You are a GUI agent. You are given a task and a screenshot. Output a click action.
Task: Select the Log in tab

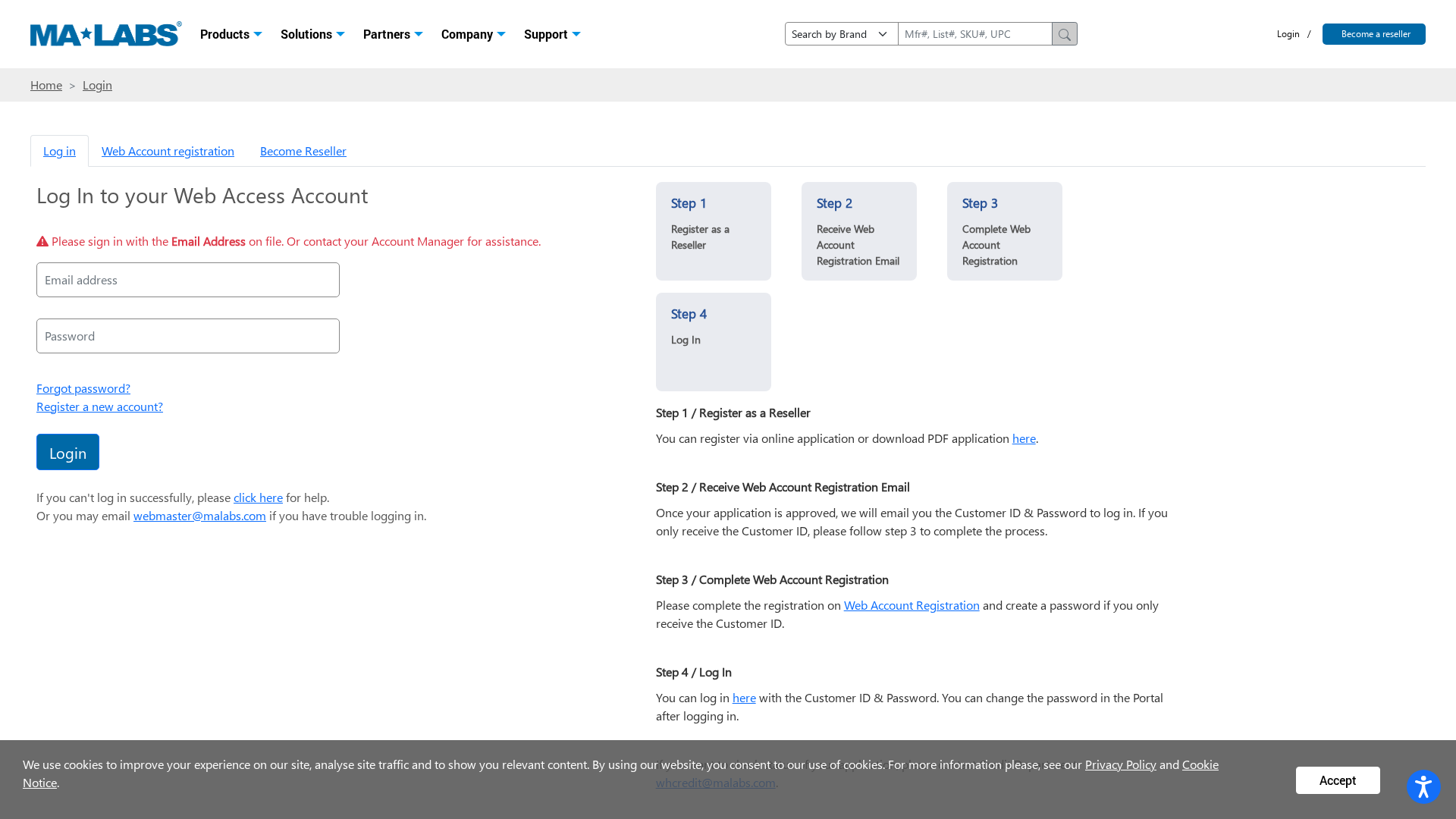tap(59, 151)
